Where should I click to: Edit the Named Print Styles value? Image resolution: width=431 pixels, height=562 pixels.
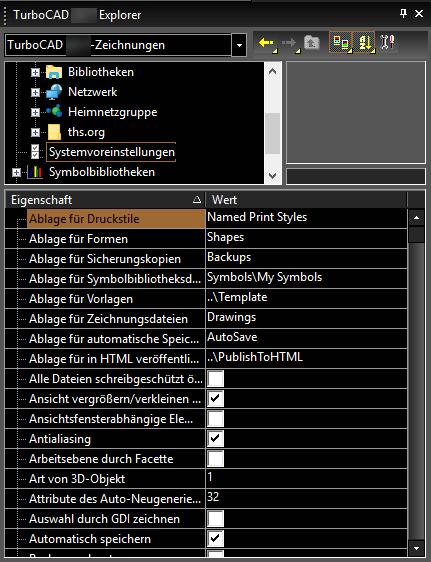tap(306, 219)
